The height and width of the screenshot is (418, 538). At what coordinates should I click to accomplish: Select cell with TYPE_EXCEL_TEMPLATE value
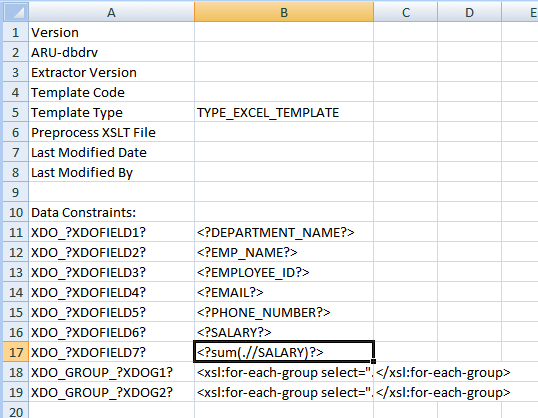pos(284,112)
